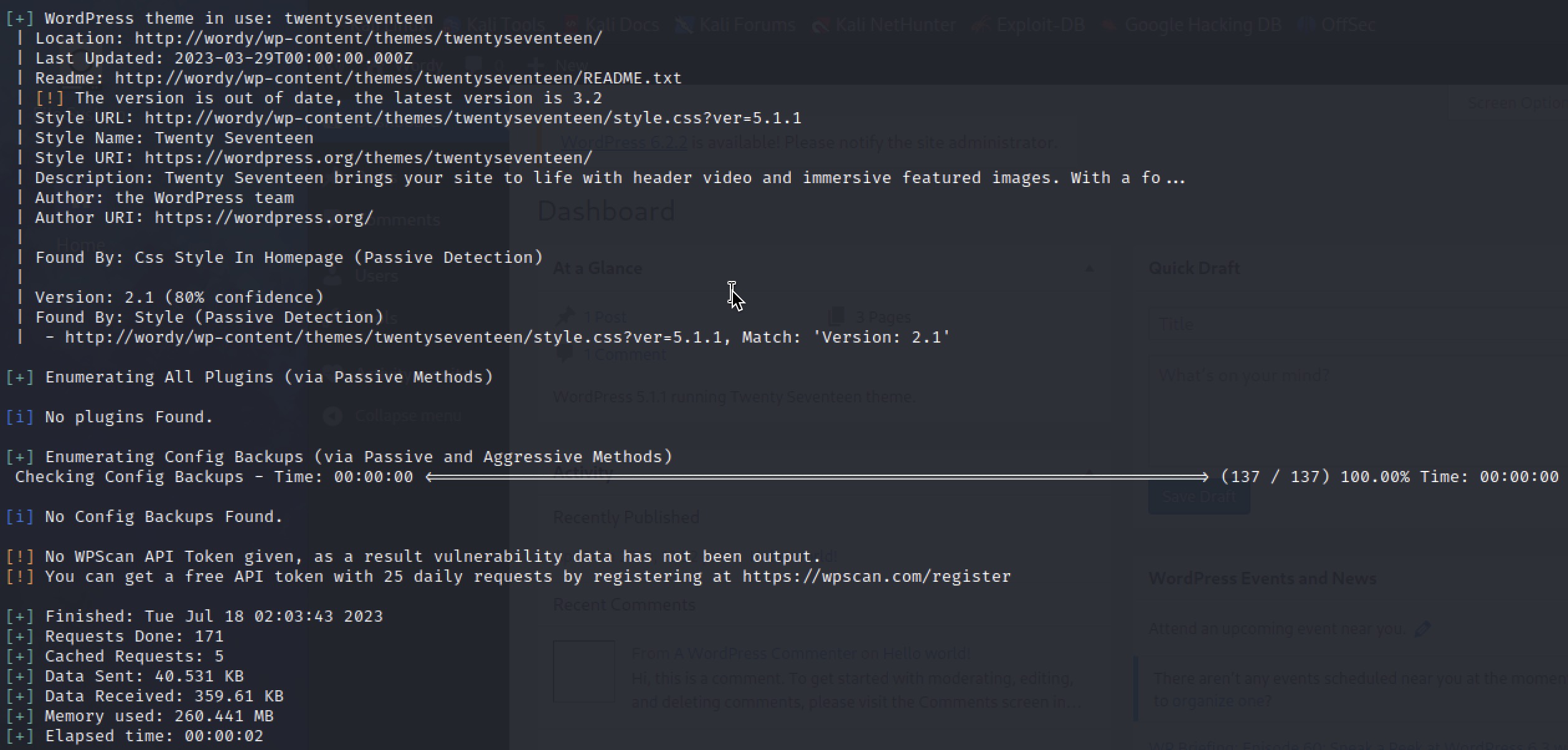1568x750 pixels.
Task: Click the No plugins Found message
Action: tap(129, 417)
